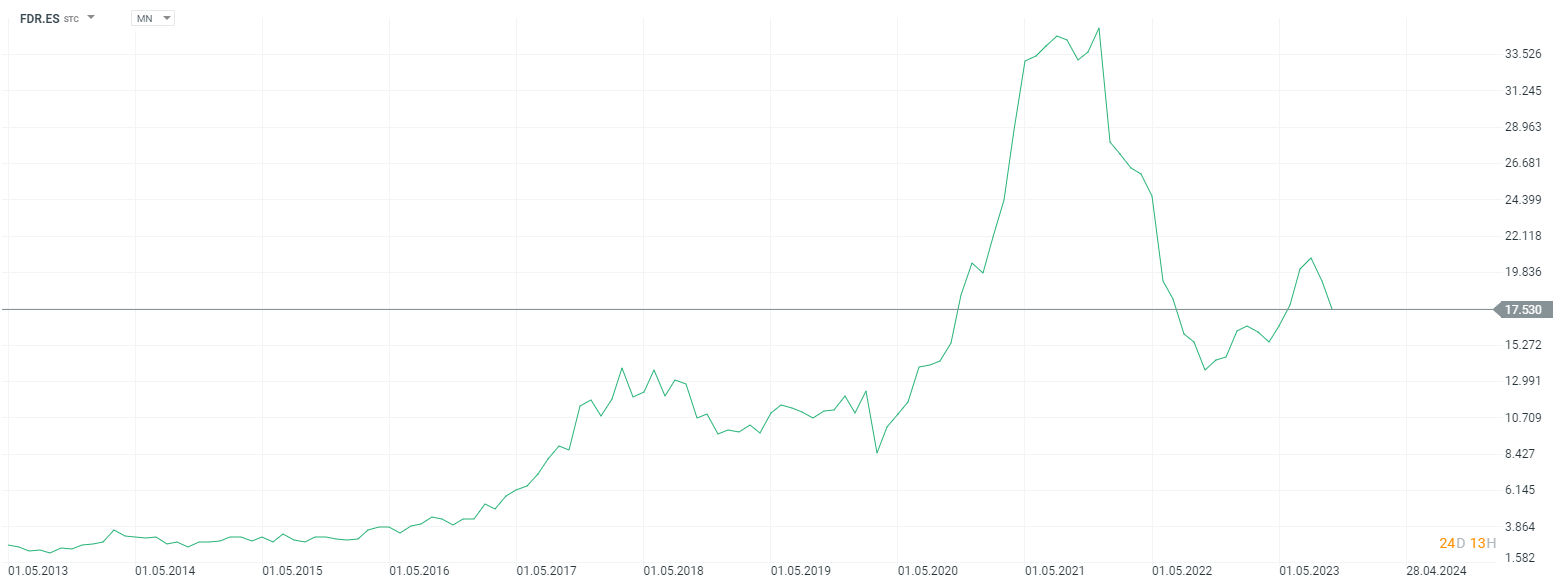Click the chart line's highest peak
The height and width of the screenshot is (588, 1565).
click(x=1099, y=28)
